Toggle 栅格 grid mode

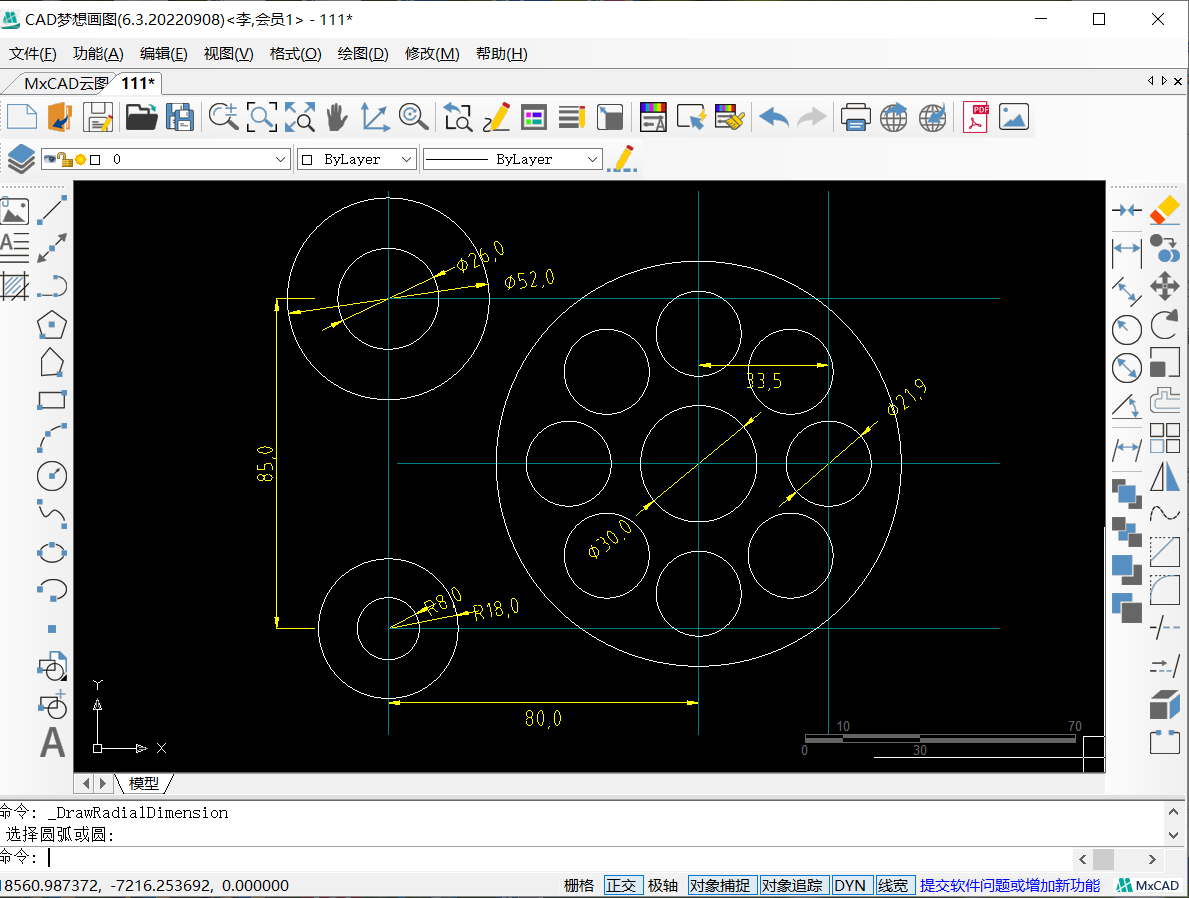[579, 885]
